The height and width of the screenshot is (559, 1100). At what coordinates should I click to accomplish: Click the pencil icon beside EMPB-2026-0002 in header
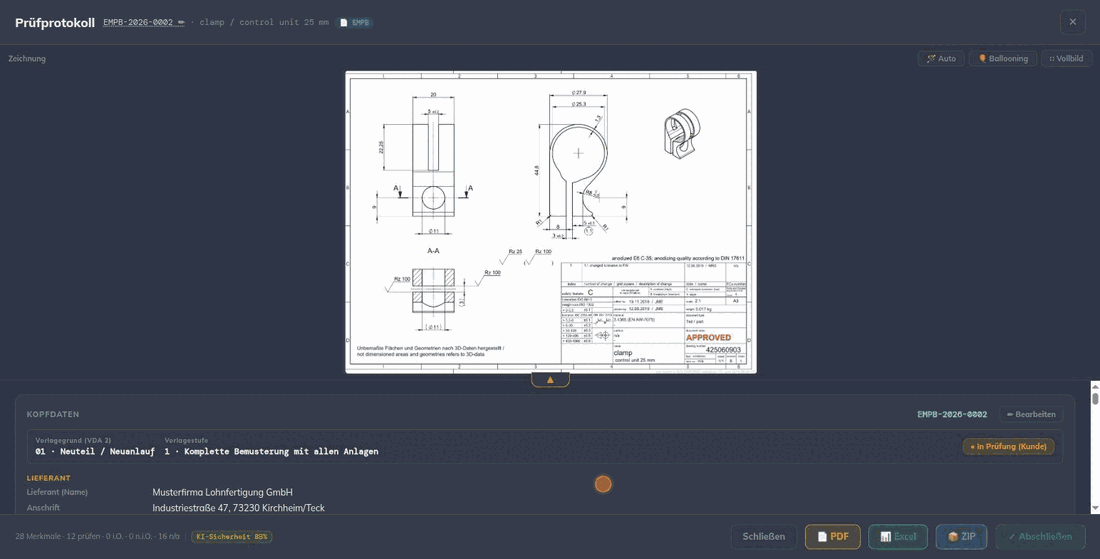pos(181,22)
